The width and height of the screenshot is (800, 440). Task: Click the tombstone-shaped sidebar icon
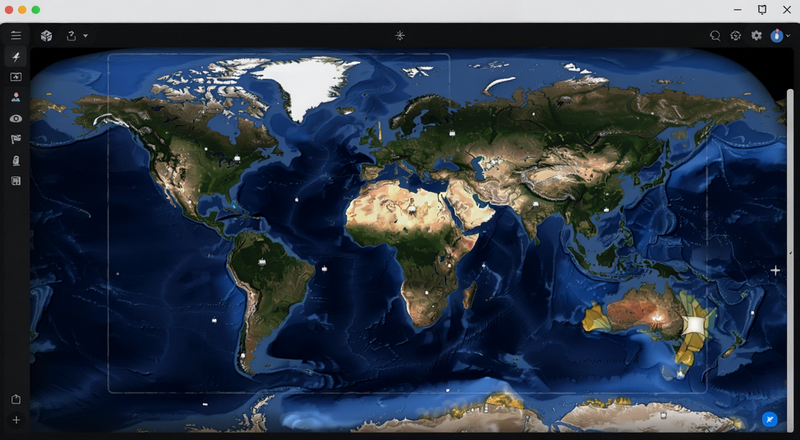(x=16, y=161)
